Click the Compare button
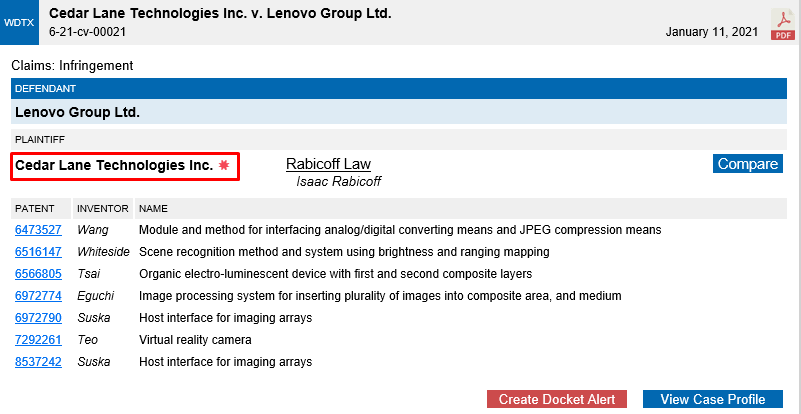The height and width of the screenshot is (414, 801). [x=748, y=164]
